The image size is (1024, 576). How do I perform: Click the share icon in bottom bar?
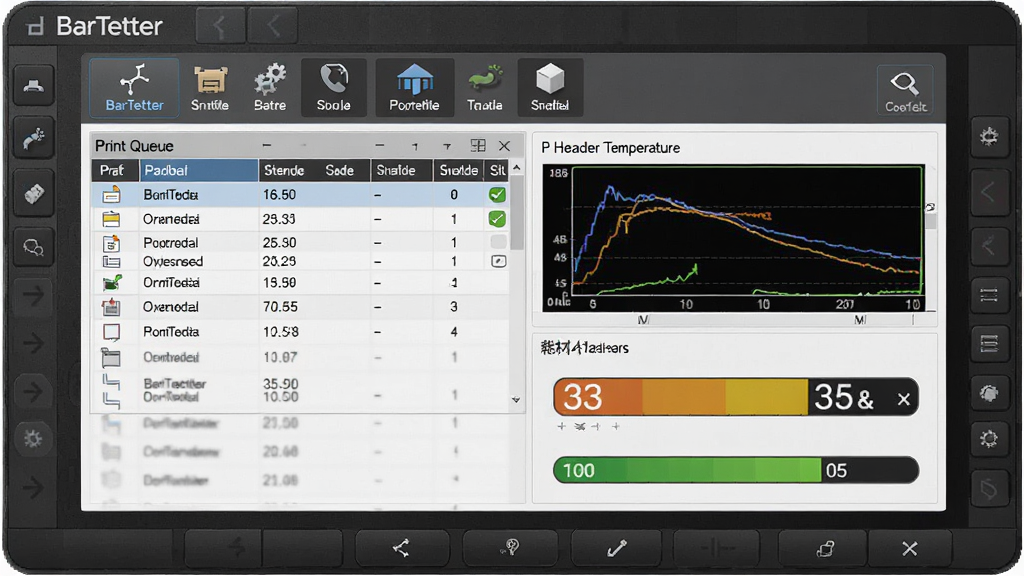coord(402,548)
